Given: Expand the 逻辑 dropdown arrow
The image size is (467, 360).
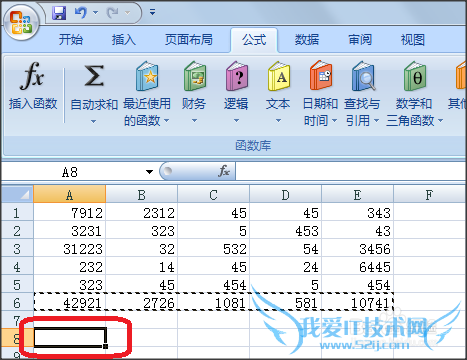Looking at the screenshot, I should [236, 120].
